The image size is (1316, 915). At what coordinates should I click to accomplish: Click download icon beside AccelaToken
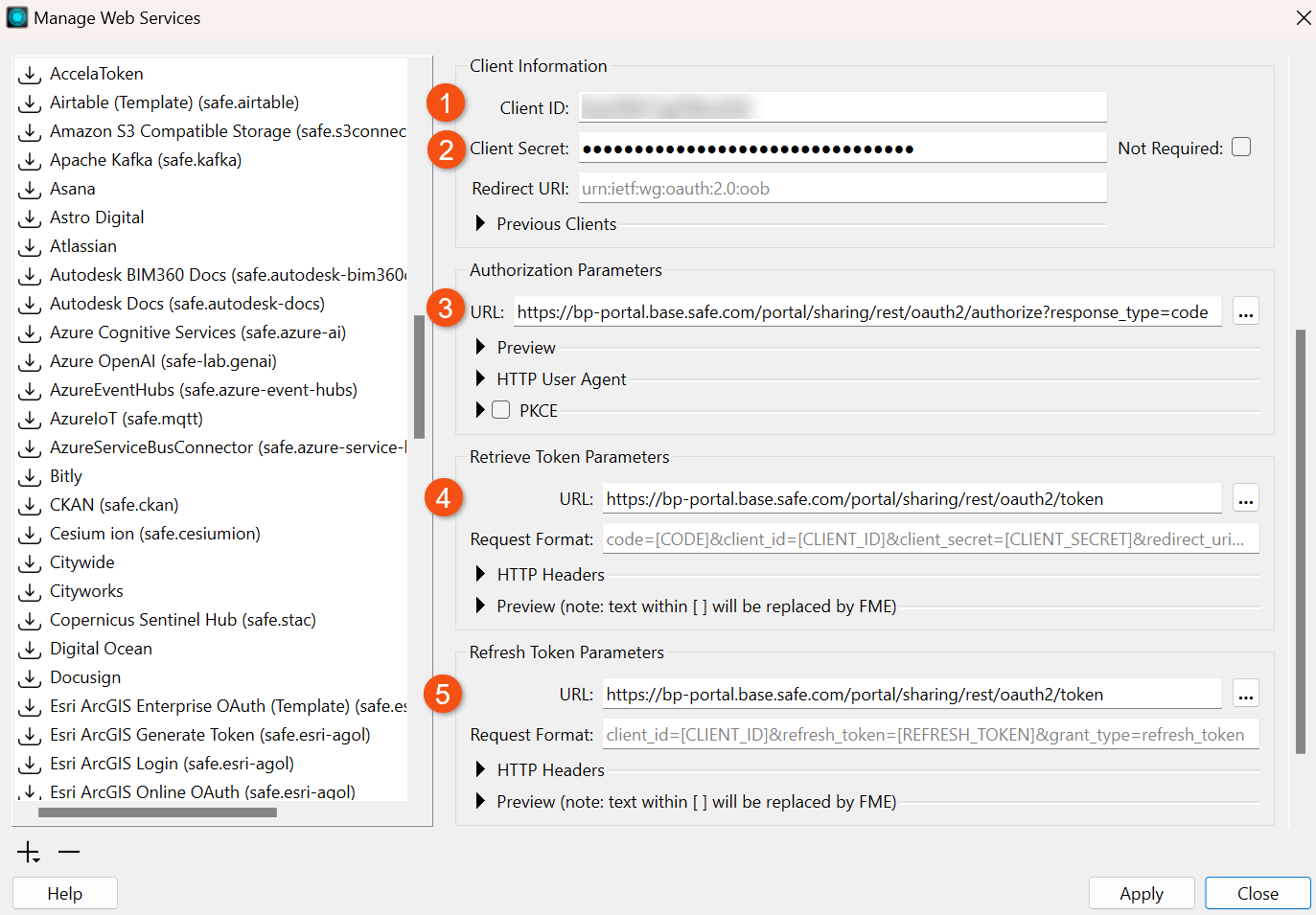click(x=30, y=75)
